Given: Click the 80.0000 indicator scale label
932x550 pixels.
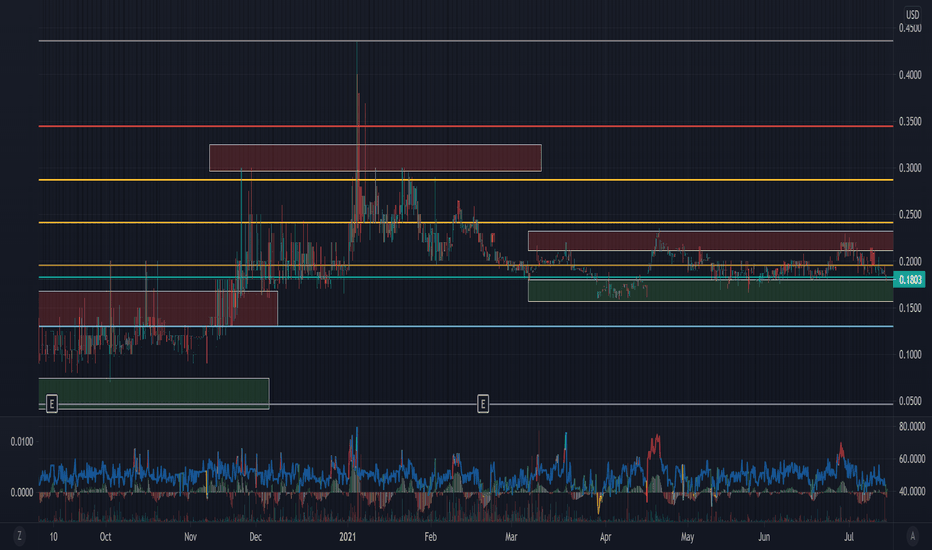Looking at the screenshot, I should [x=911, y=427].
